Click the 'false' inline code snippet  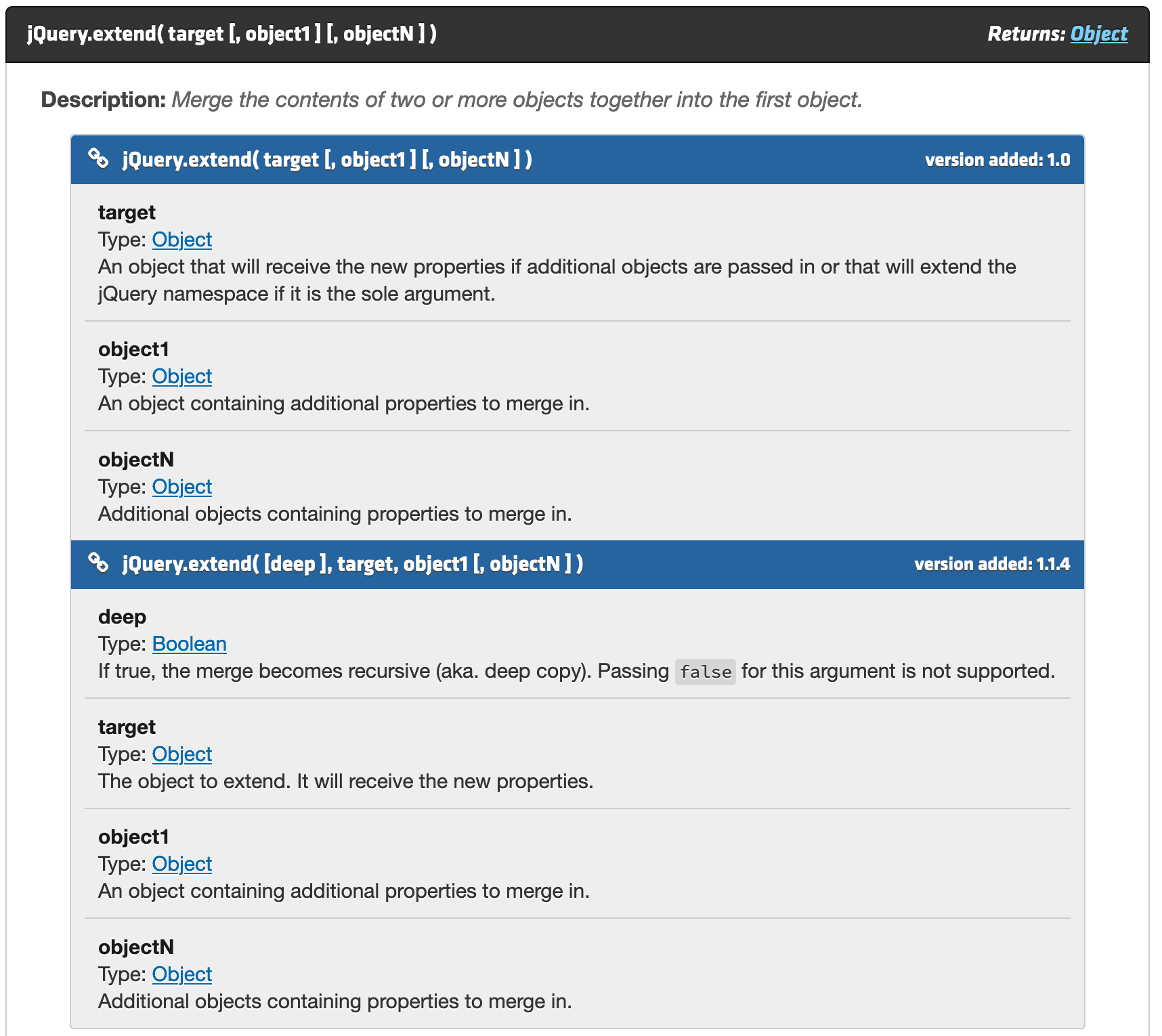(706, 672)
